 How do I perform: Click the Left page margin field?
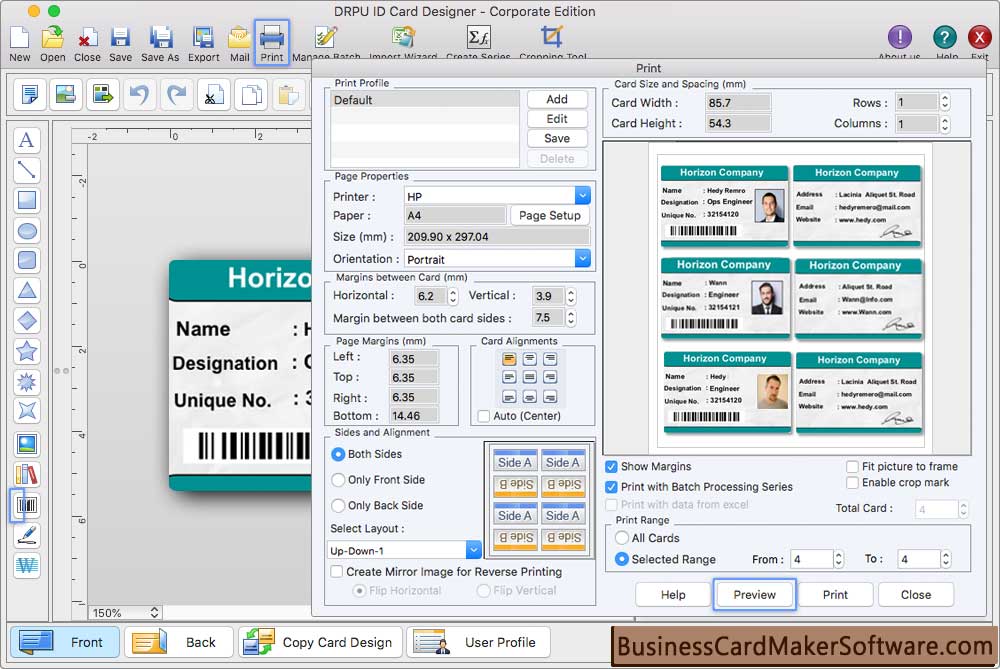click(414, 358)
